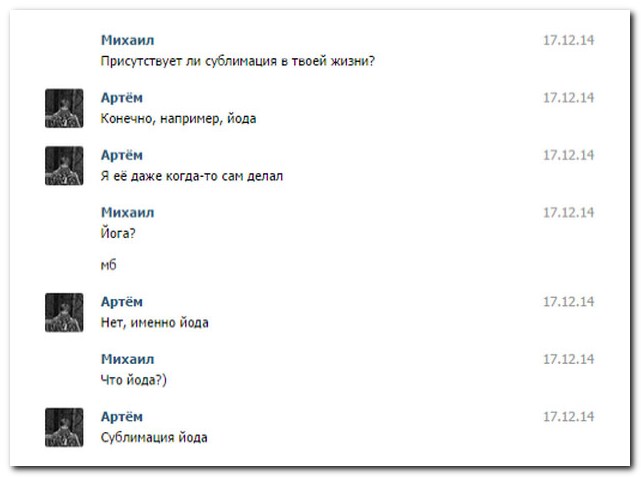Image resolution: width=641 pixels, height=477 pixels.
Task: Open Артём's name above 'Сублимация йода'
Action: point(122,416)
